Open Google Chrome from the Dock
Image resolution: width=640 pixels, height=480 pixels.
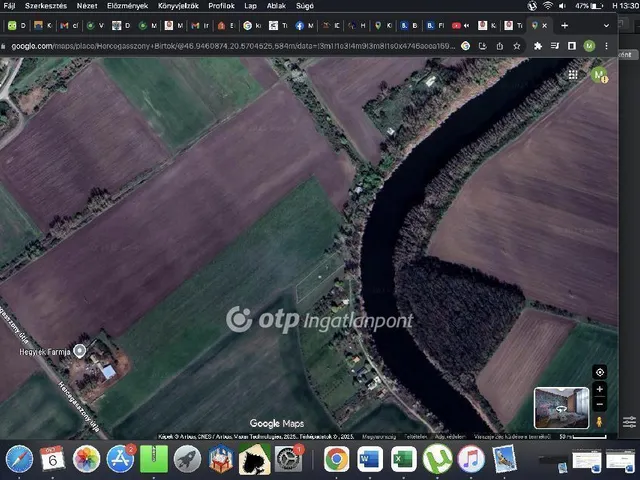(x=337, y=459)
